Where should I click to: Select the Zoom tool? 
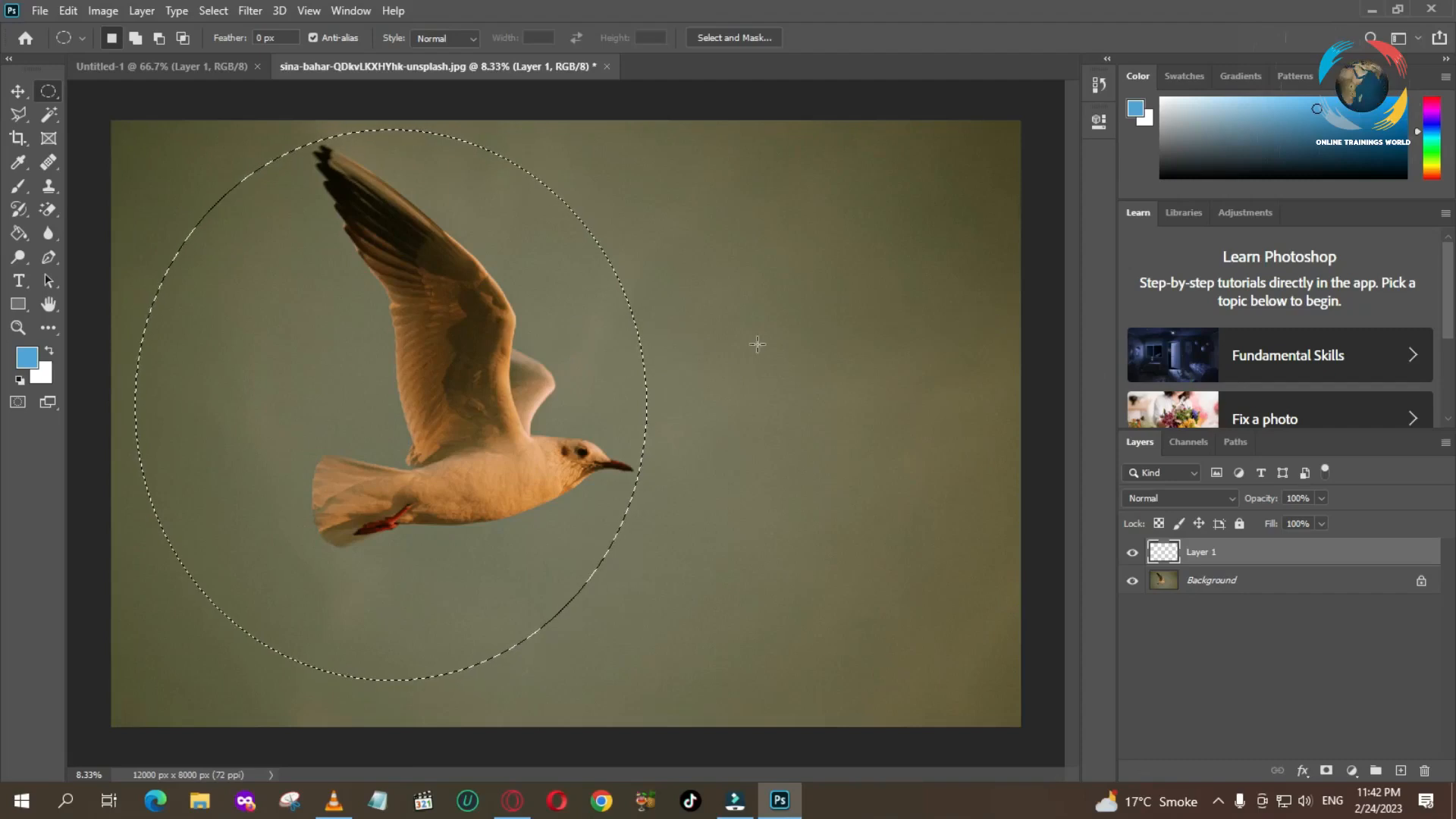click(18, 327)
